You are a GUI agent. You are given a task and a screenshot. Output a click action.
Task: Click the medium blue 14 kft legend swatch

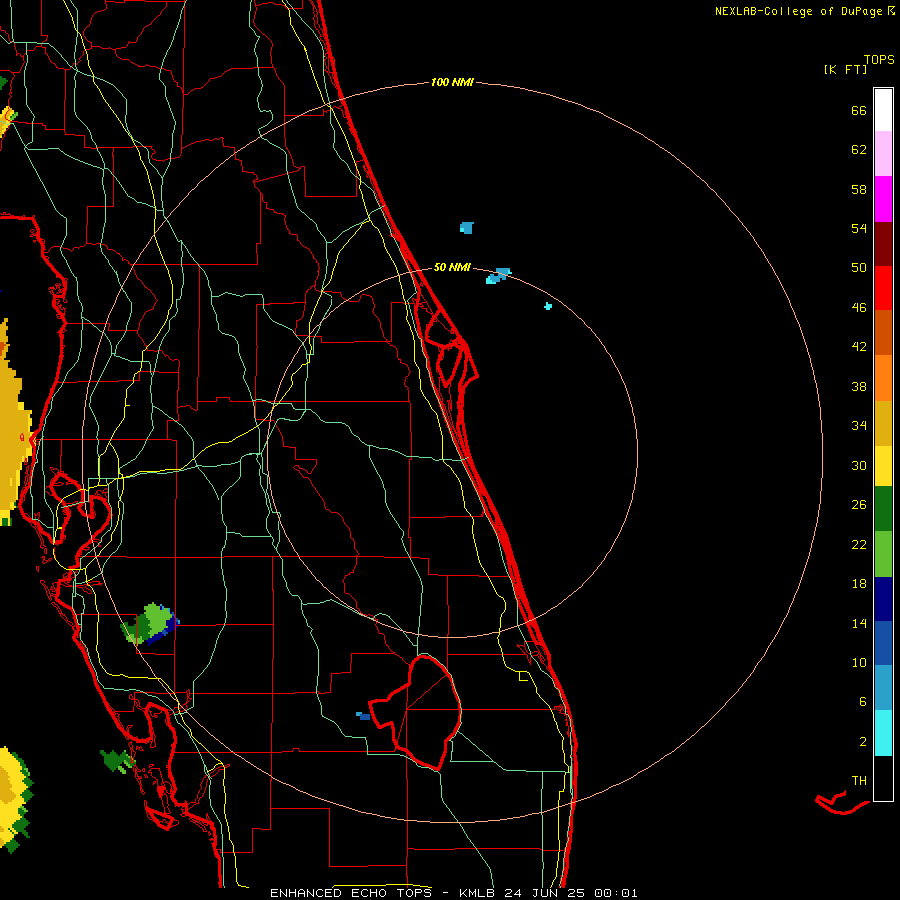point(883,643)
